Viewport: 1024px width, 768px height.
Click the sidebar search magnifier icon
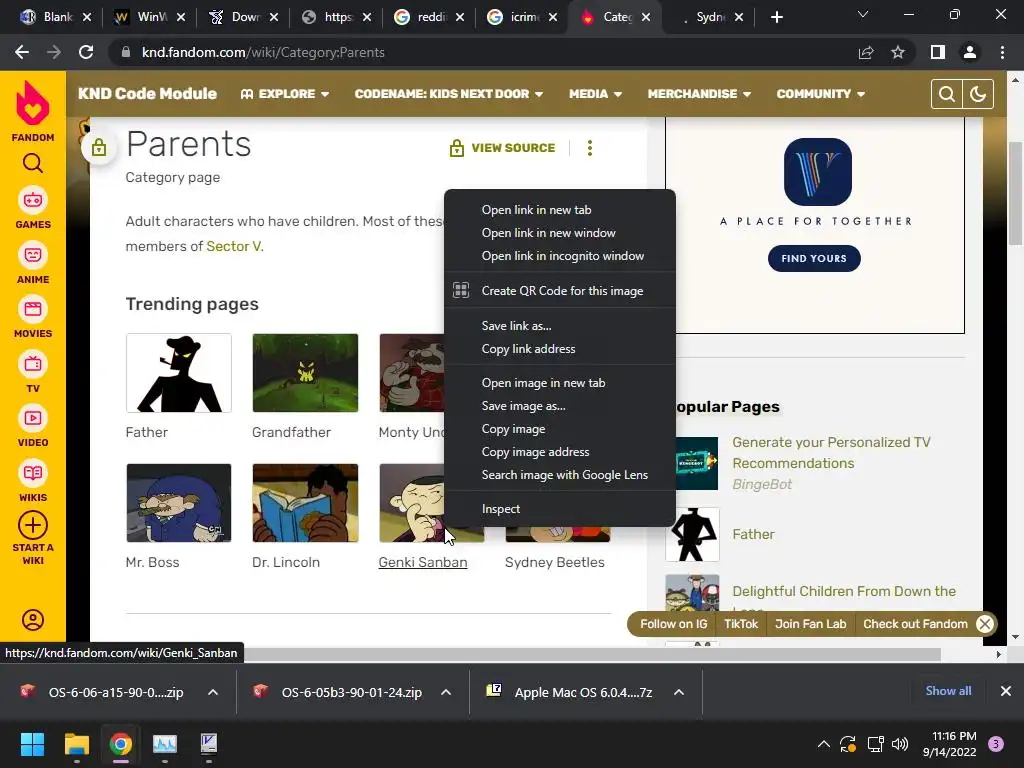tap(33, 163)
